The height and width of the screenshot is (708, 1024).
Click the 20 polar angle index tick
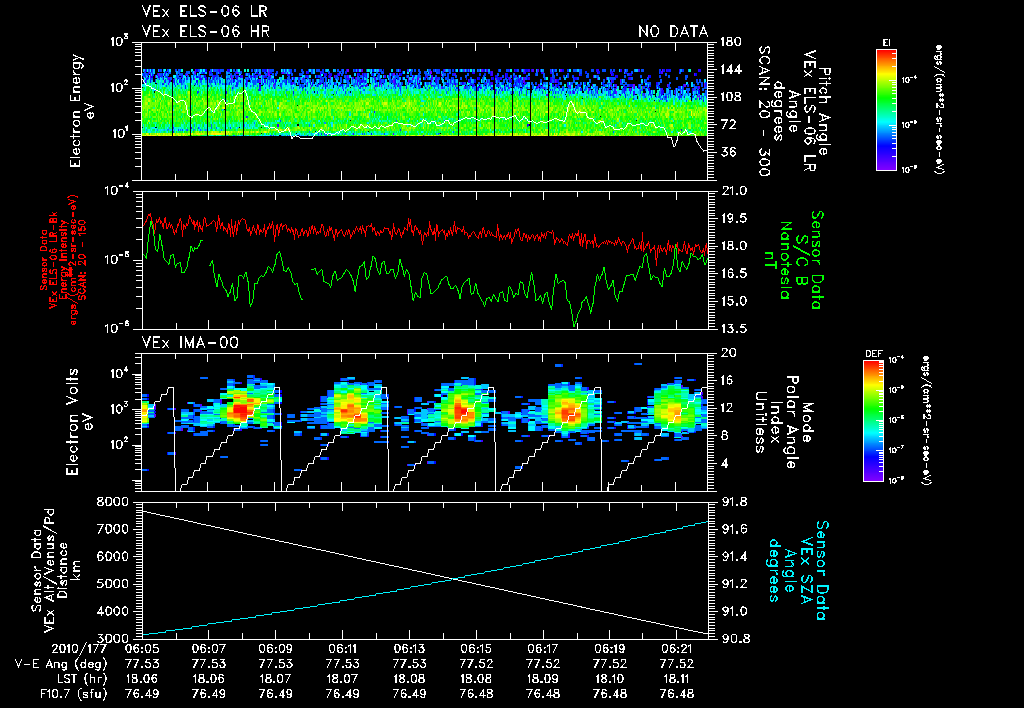coord(728,353)
